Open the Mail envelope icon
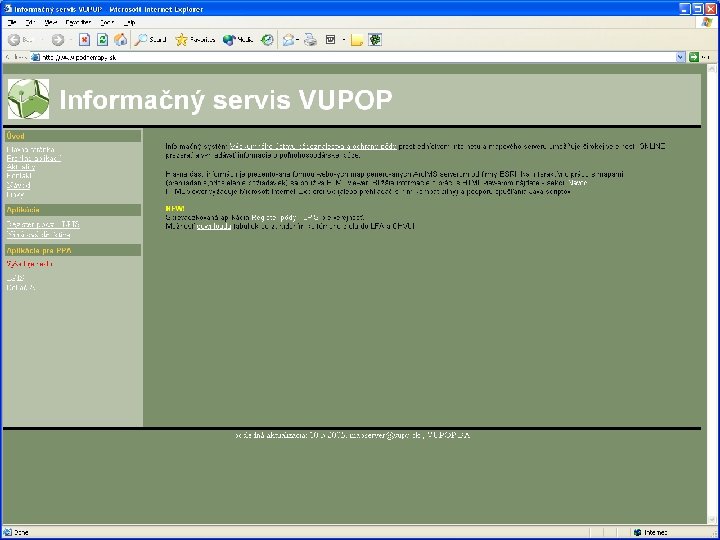This screenshot has height=540, width=720. 288,40
